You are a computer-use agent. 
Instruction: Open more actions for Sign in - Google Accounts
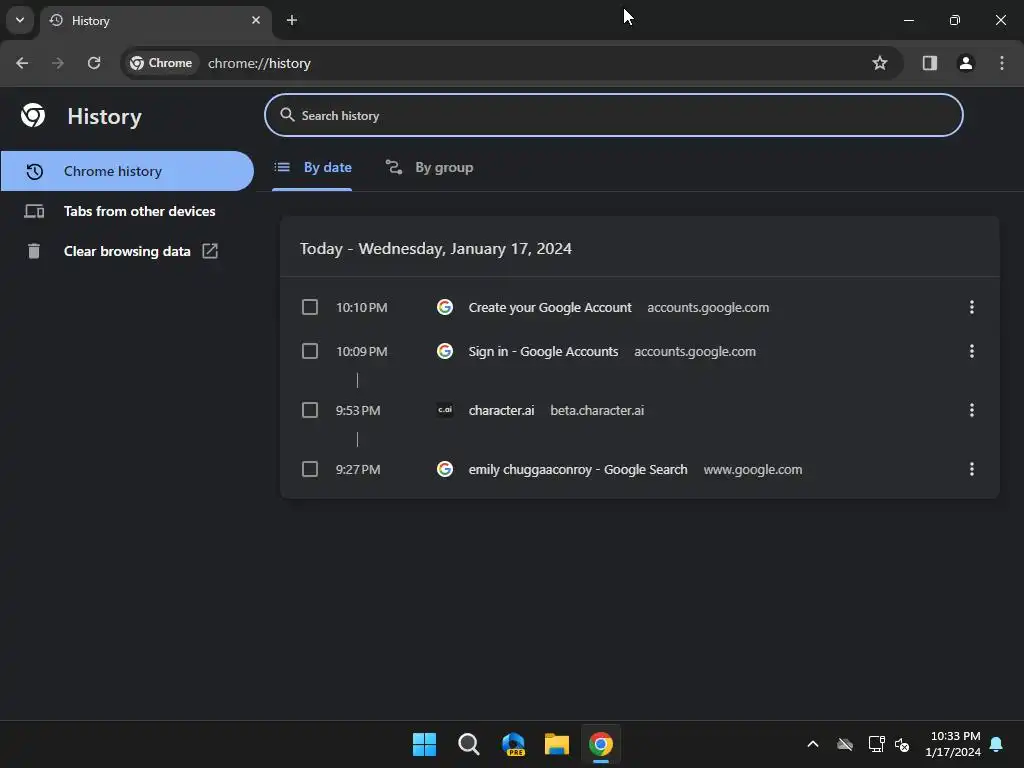pyautogui.click(x=972, y=351)
